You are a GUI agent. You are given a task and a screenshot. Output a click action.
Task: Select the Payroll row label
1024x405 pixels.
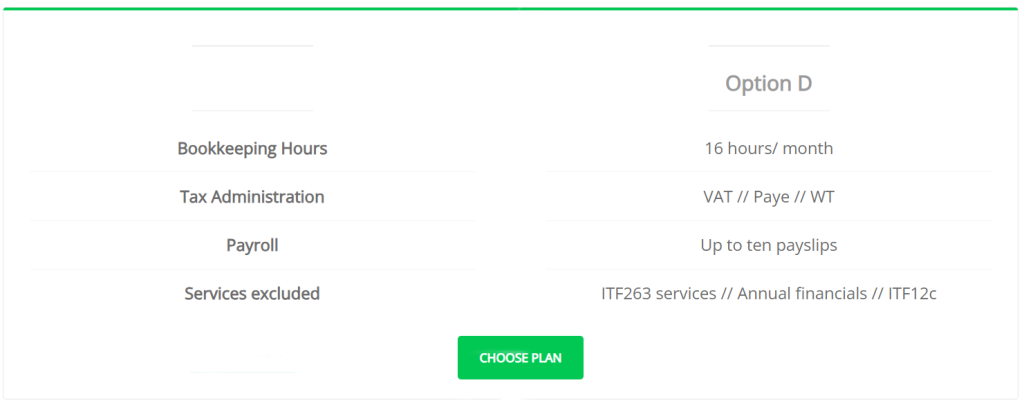tap(252, 245)
